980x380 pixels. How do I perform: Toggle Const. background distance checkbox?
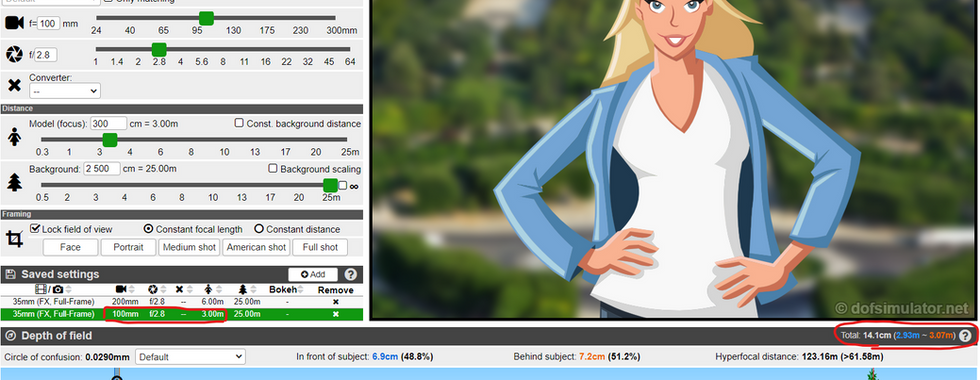click(239, 123)
